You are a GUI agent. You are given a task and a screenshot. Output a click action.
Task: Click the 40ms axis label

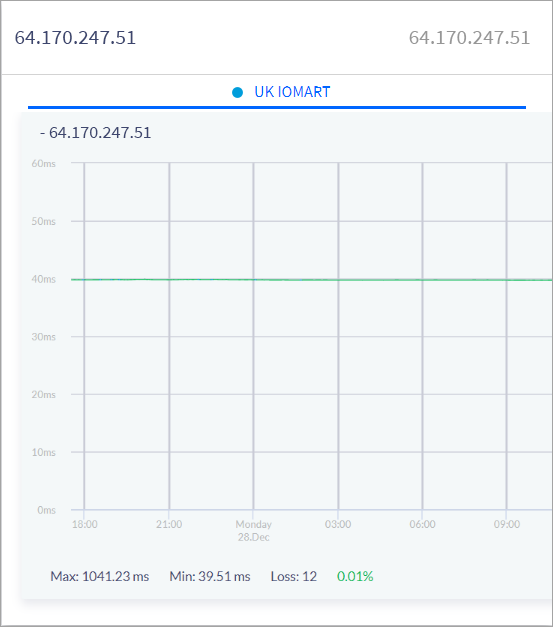click(x=44, y=279)
